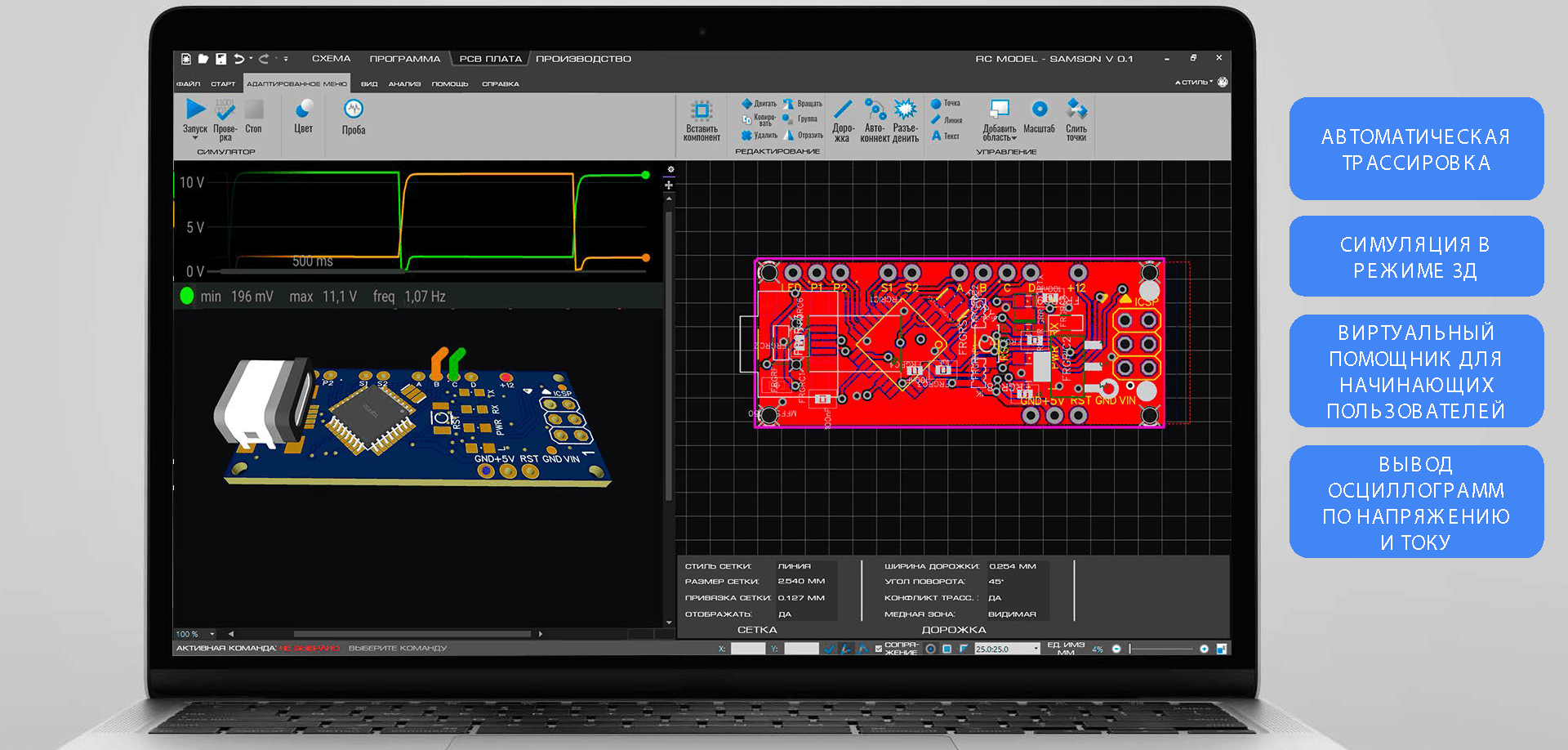The image size is (1568, 750).
Task: Switch to the Программа tab
Action: pyautogui.click(x=404, y=59)
